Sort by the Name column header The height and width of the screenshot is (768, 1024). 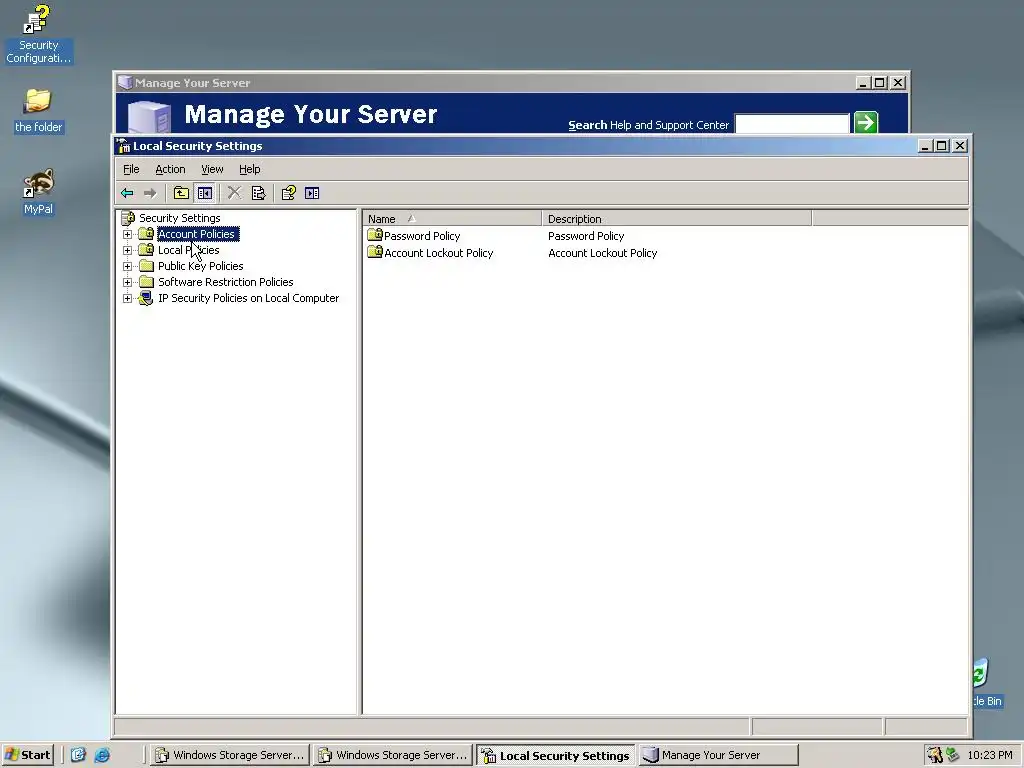pos(452,219)
